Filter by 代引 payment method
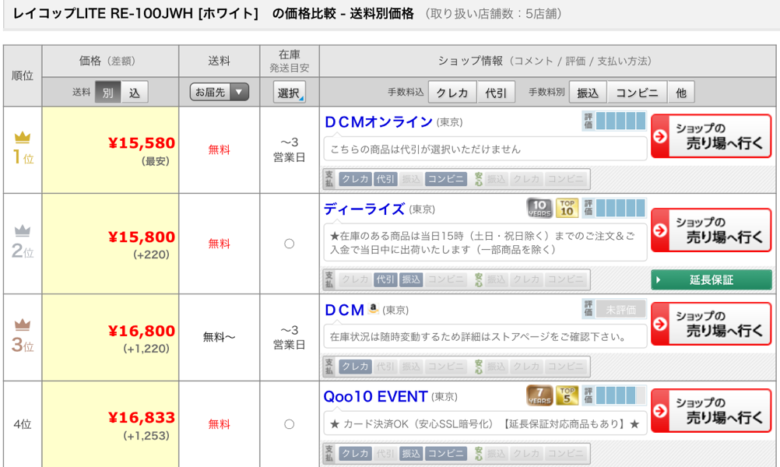780x467 pixels. 496,93
